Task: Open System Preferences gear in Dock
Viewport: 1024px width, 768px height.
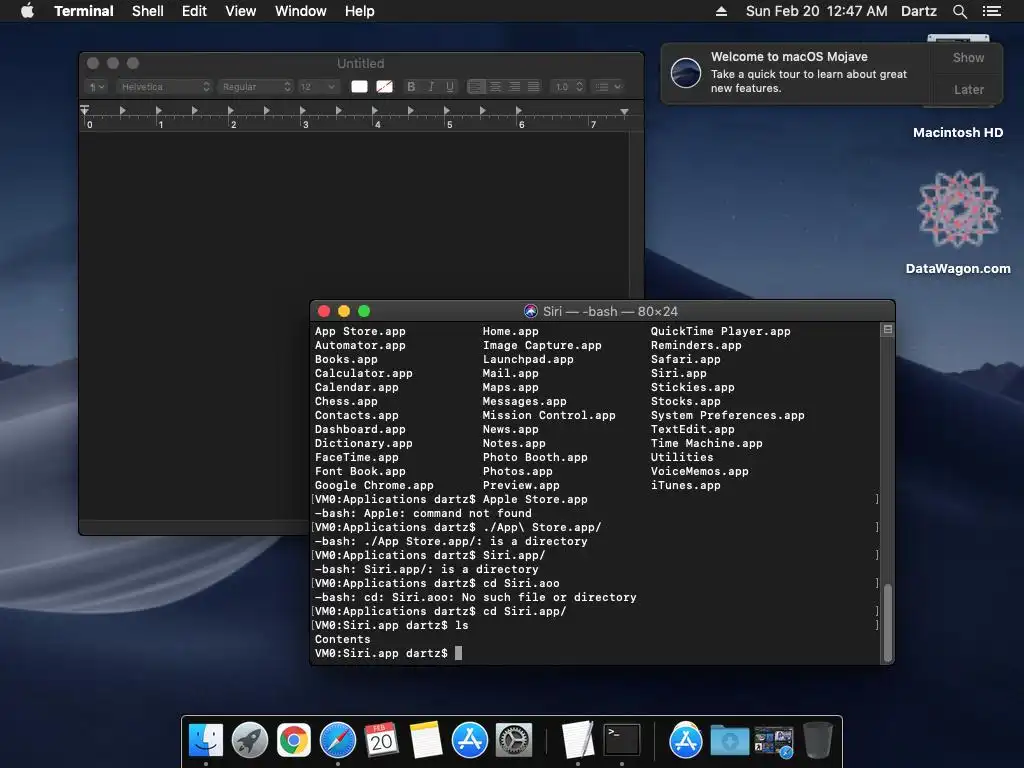Action: tap(514, 740)
